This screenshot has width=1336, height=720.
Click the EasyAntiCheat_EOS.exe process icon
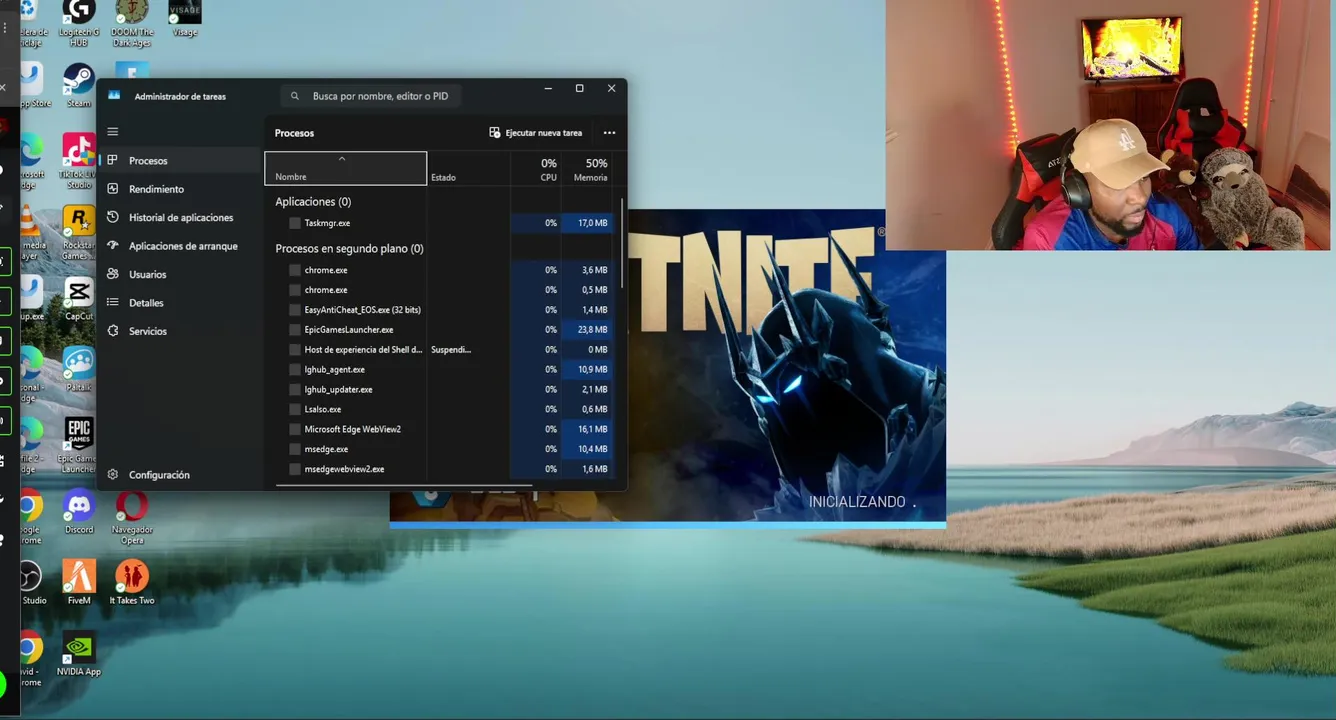(x=295, y=310)
